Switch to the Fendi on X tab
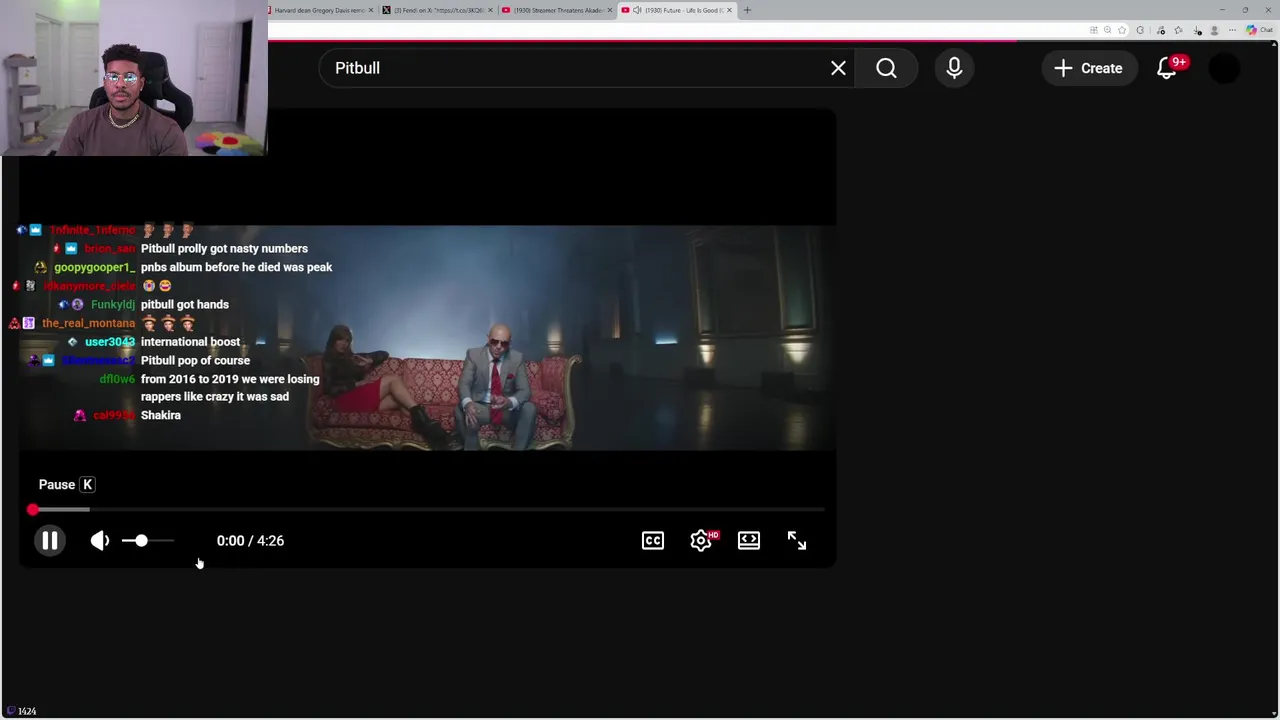 pyautogui.click(x=437, y=10)
